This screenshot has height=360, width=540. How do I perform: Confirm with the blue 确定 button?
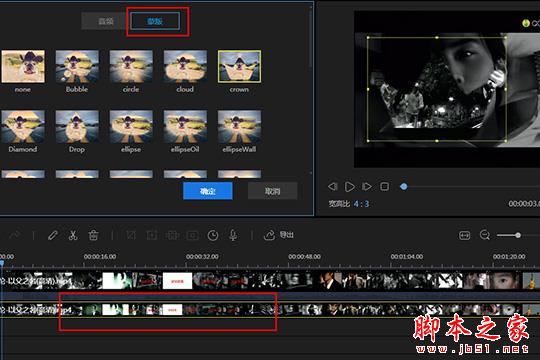pos(208,191)
